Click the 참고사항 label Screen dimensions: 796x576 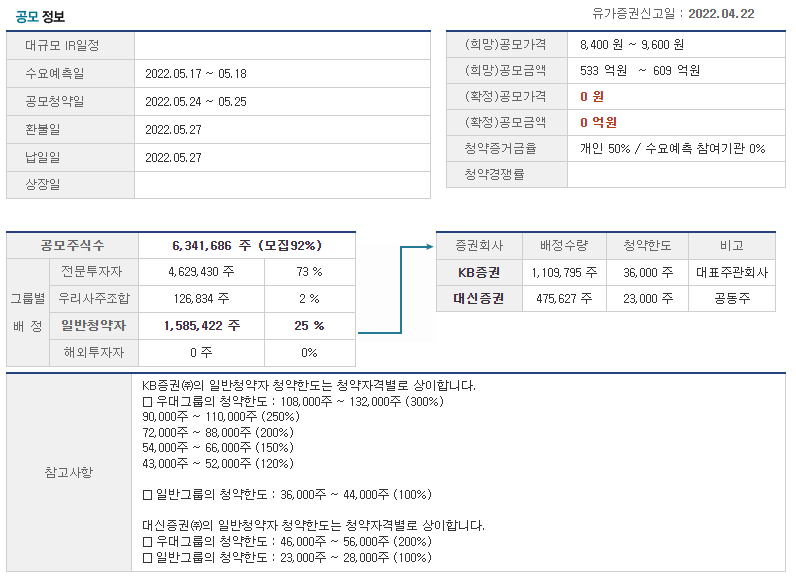click(x=69, y=472)
